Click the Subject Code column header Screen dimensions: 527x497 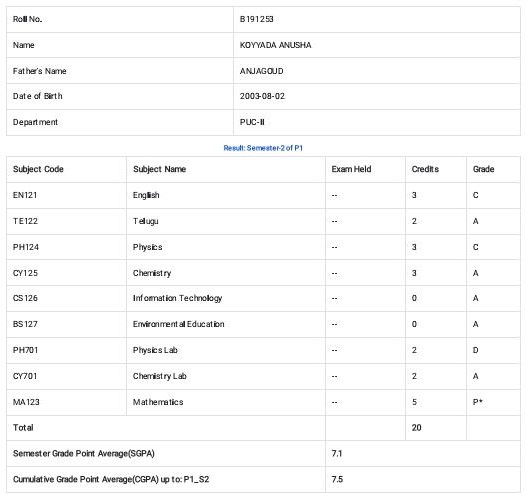tap(38, 169)
